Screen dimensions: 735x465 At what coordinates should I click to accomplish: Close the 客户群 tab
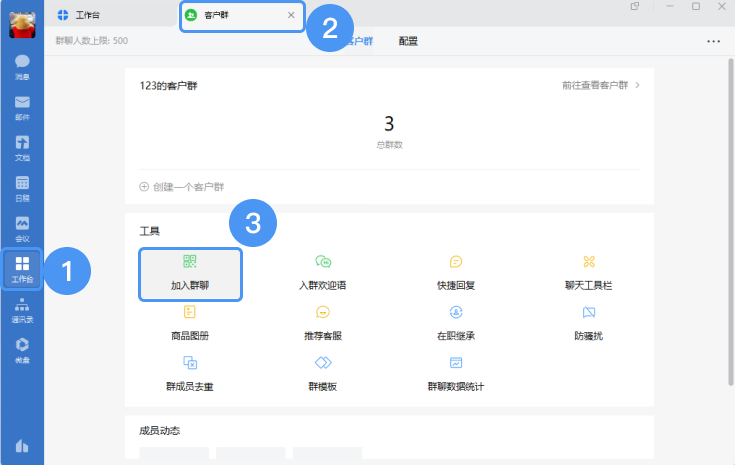coord(291,15)
